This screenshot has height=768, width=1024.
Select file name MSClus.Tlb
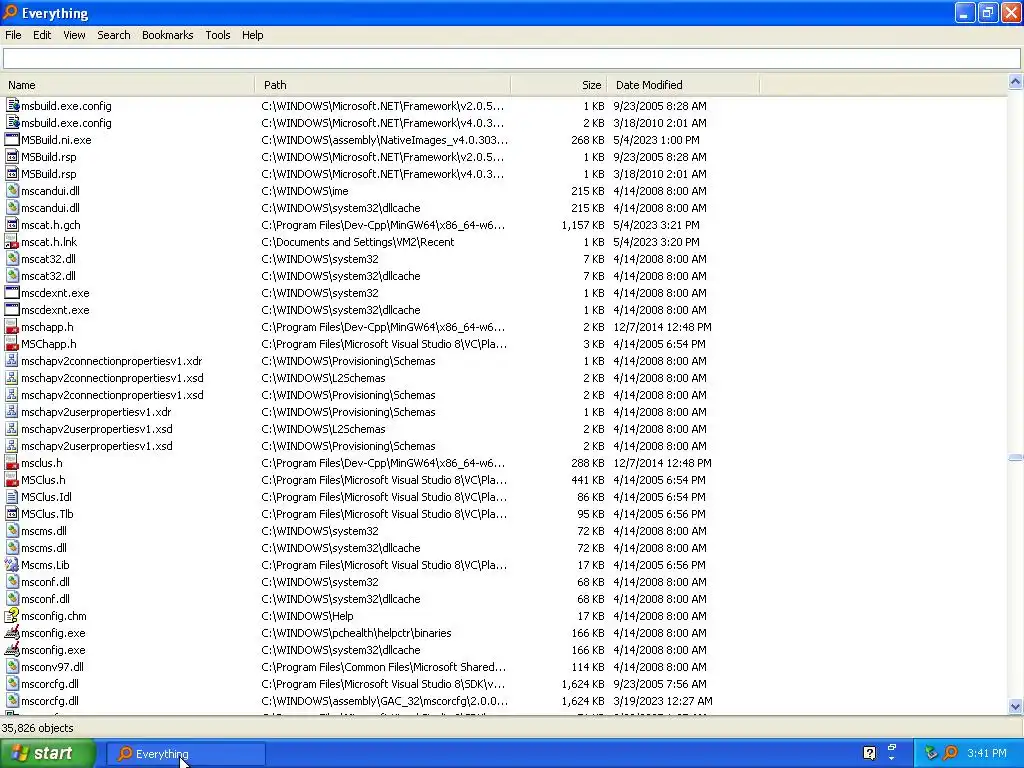click(x=47, y=513)
